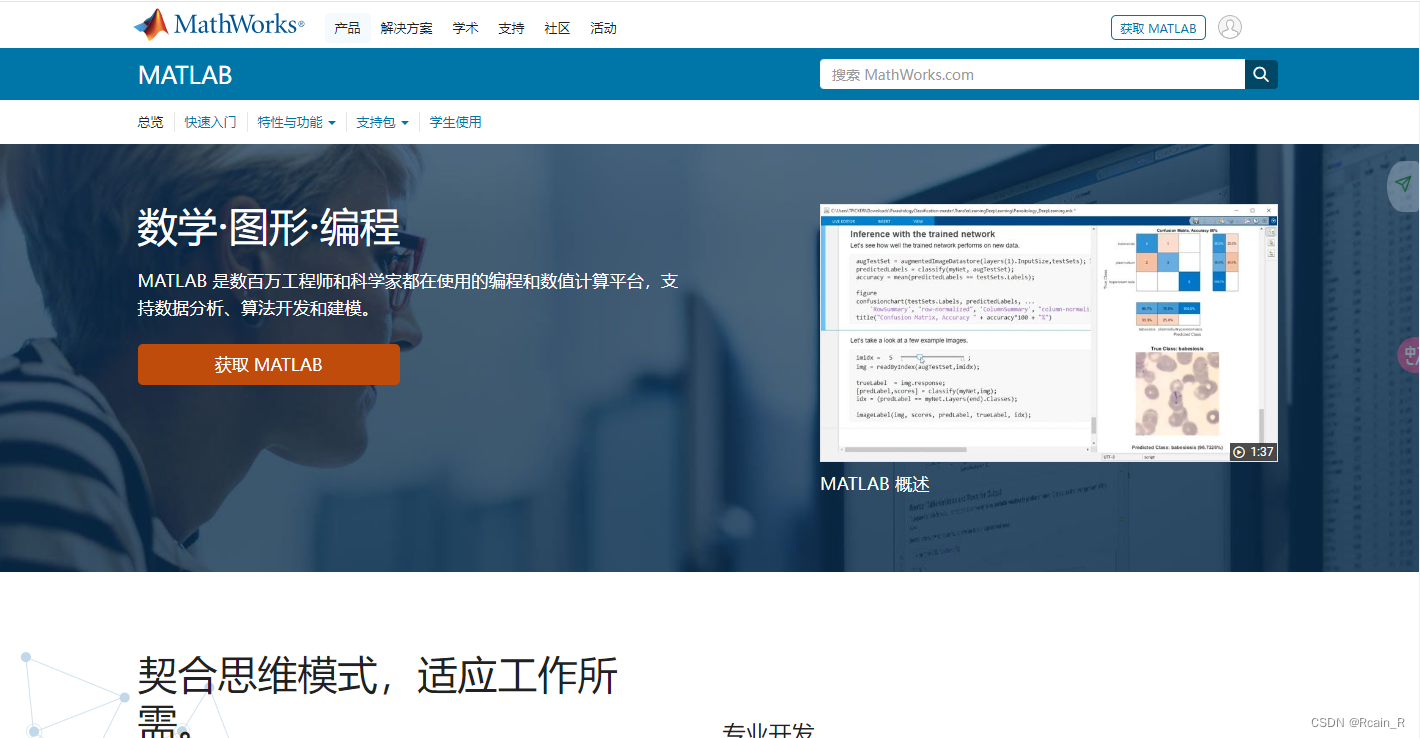Click the paper plane share icon
The width and height of the screenshot is (1420, 738).
point(1404,184)
